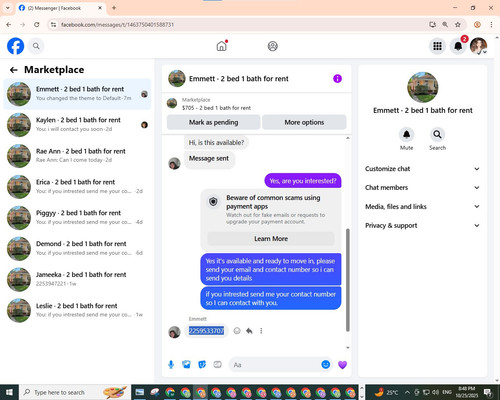Click Mark as pending button
The width and height of the screenshot is (500, 400).
[213, 122]
